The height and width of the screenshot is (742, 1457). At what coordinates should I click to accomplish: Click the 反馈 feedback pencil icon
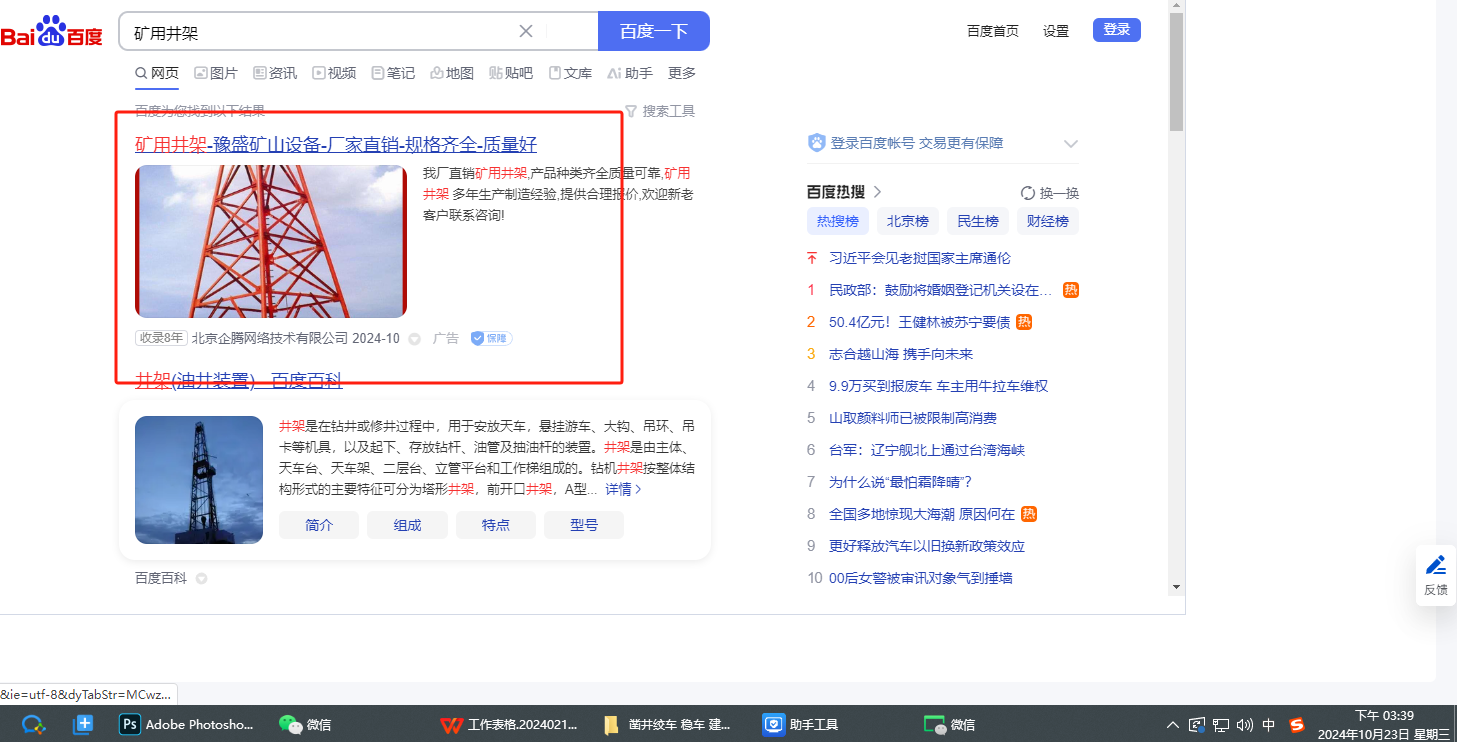(x=1436, y=565)
